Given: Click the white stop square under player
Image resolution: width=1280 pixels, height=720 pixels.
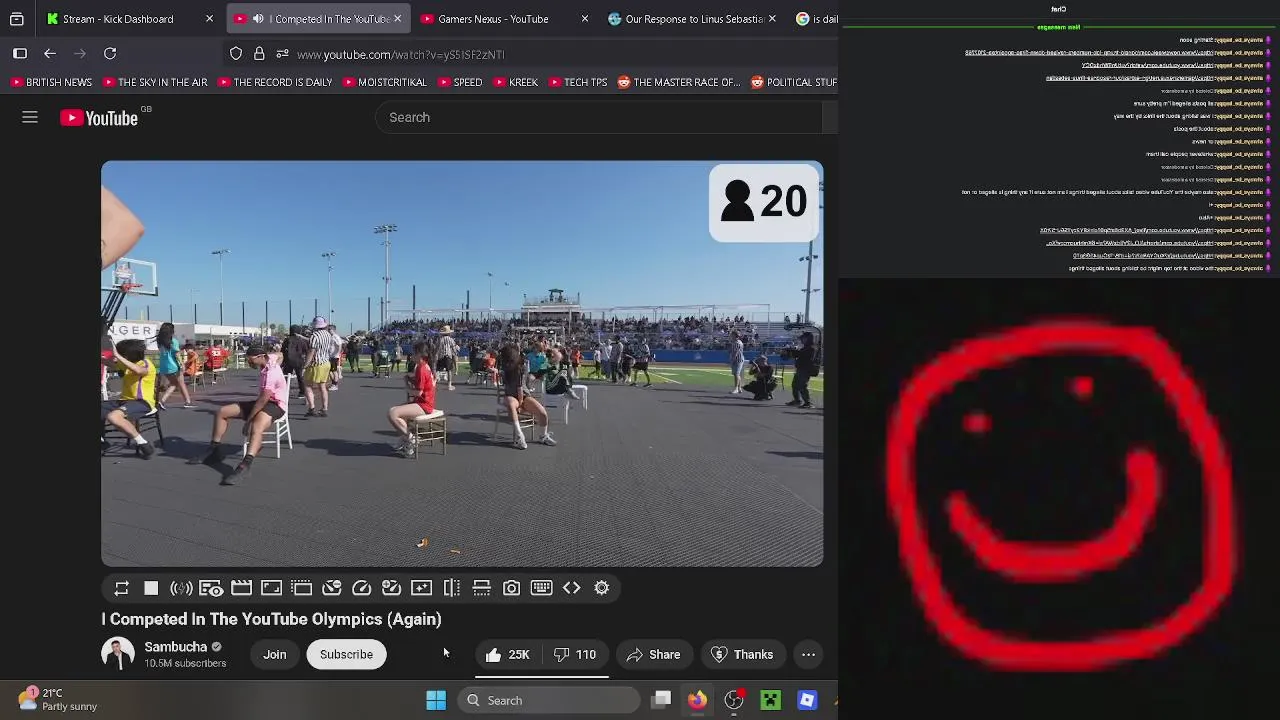Looking at the screenshot, I should 151,588.
